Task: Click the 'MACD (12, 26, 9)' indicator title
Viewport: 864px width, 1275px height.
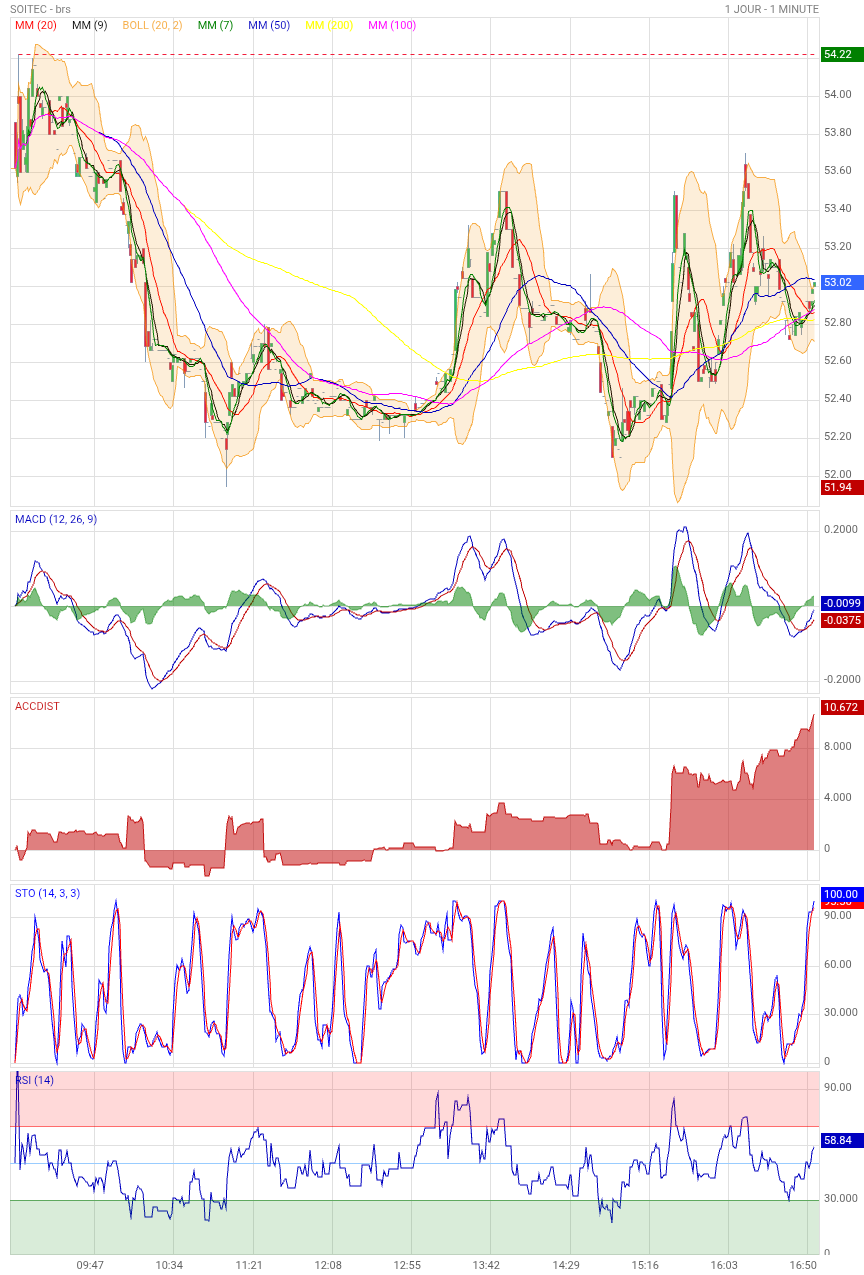Action: (x=56, y=519)
